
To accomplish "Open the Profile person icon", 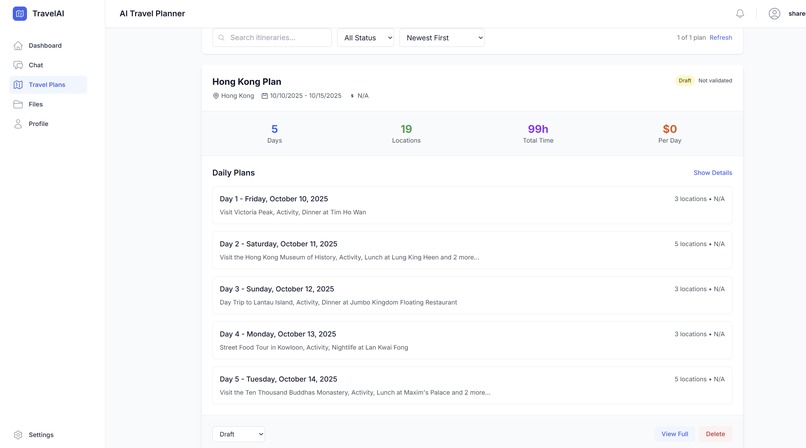I will coord(18,124).
